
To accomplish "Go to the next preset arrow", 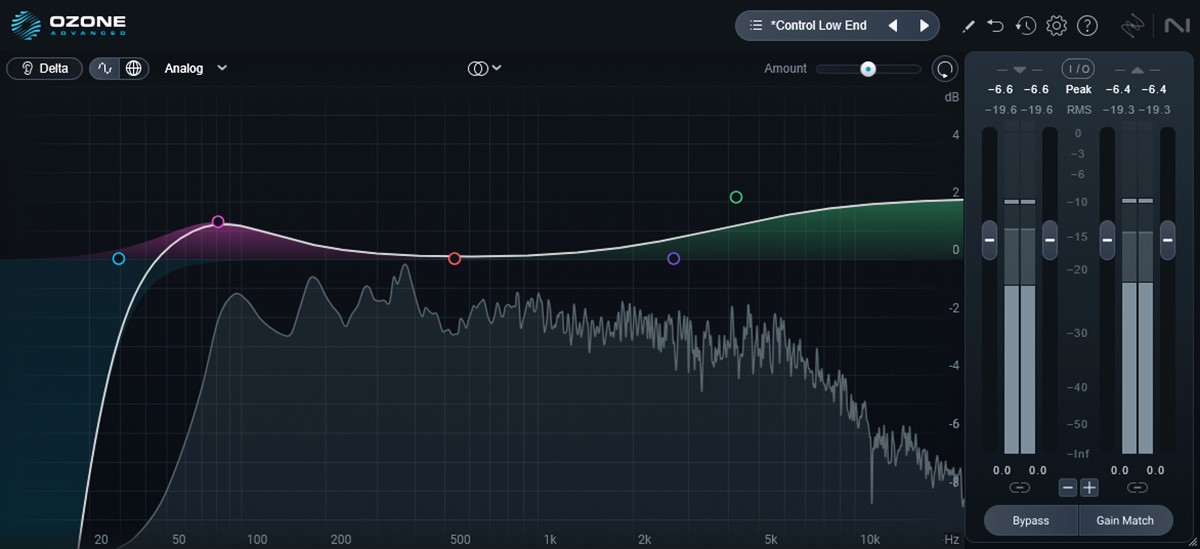I will (924, 26).
